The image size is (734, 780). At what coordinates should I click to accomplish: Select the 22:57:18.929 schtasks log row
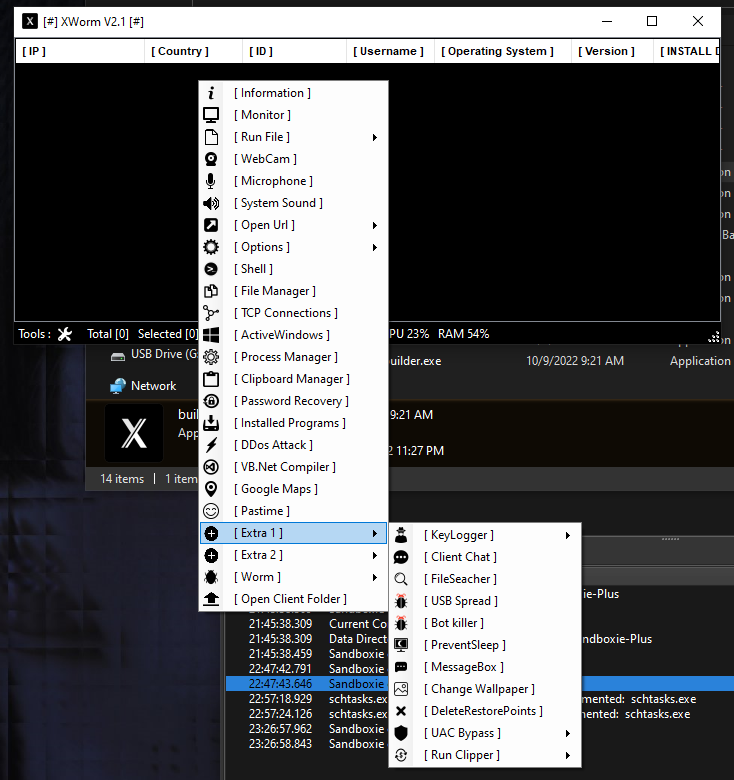click(480, 699)
